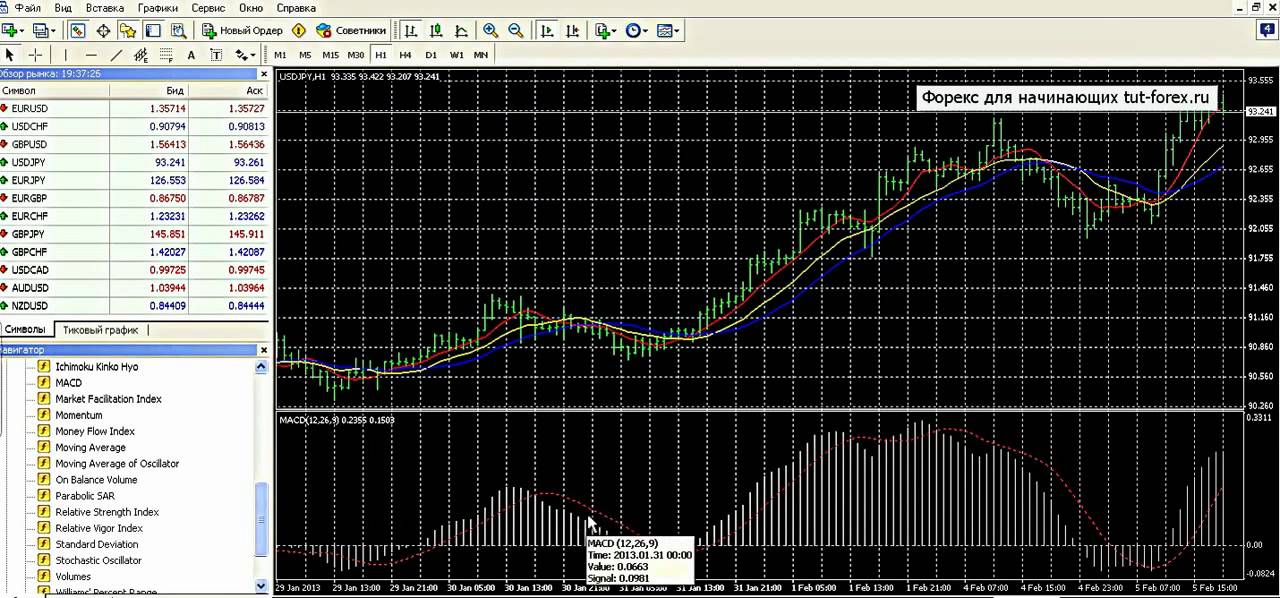The width and height of the screenshot is (1280, 598).
Task: Toggle chart shift
Action: point(573,30)
